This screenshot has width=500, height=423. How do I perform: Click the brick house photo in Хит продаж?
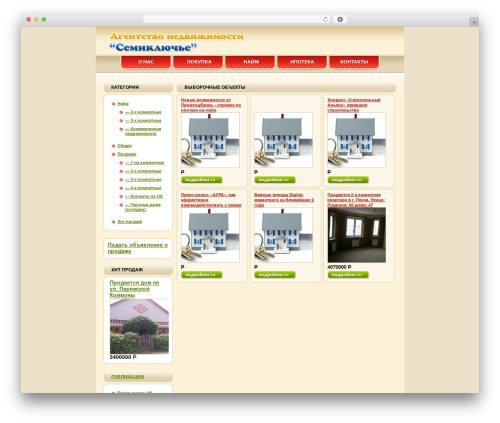tap(139, 326)
